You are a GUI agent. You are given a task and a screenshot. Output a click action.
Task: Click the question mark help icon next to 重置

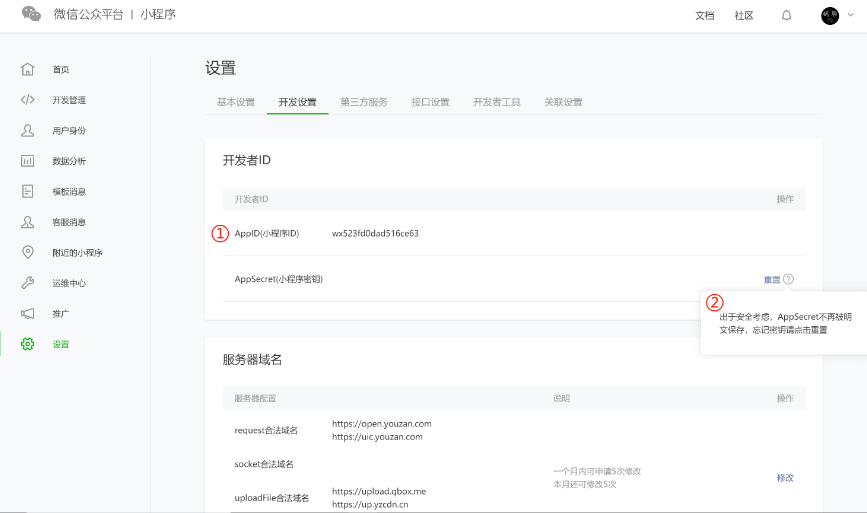pyautogui.click(x=788, y=279)
